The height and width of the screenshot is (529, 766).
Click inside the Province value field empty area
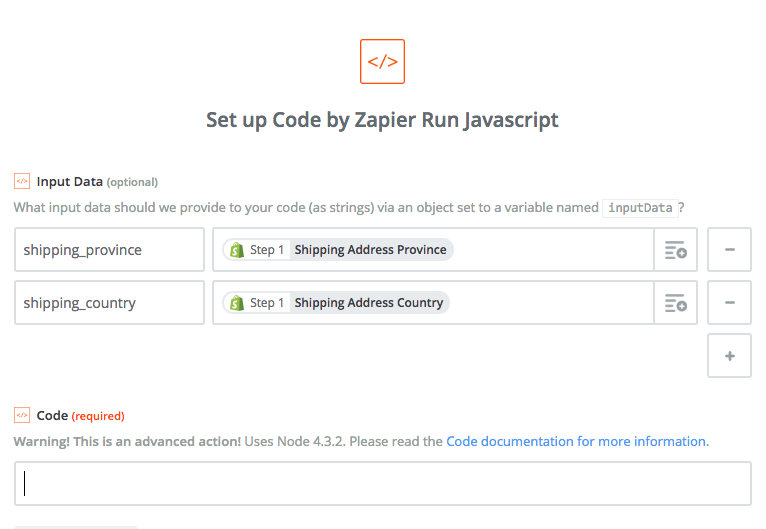pyautogui.click(x=552, y=250)
